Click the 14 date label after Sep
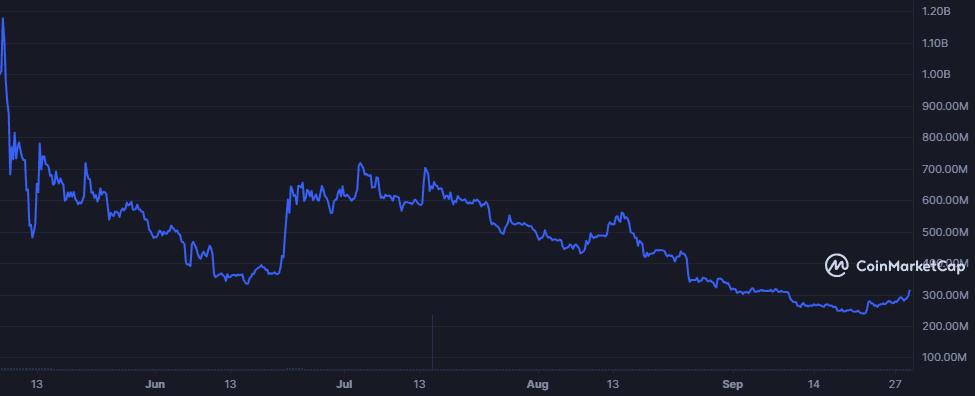This screenshot has width=975, height=396. (x=812, y=384)
